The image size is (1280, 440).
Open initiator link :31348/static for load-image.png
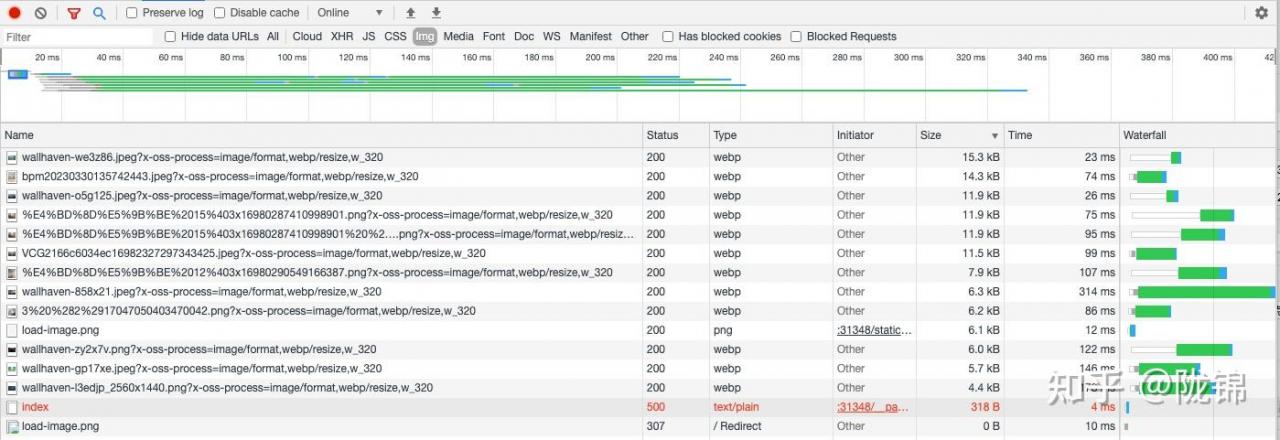(874, 330)
